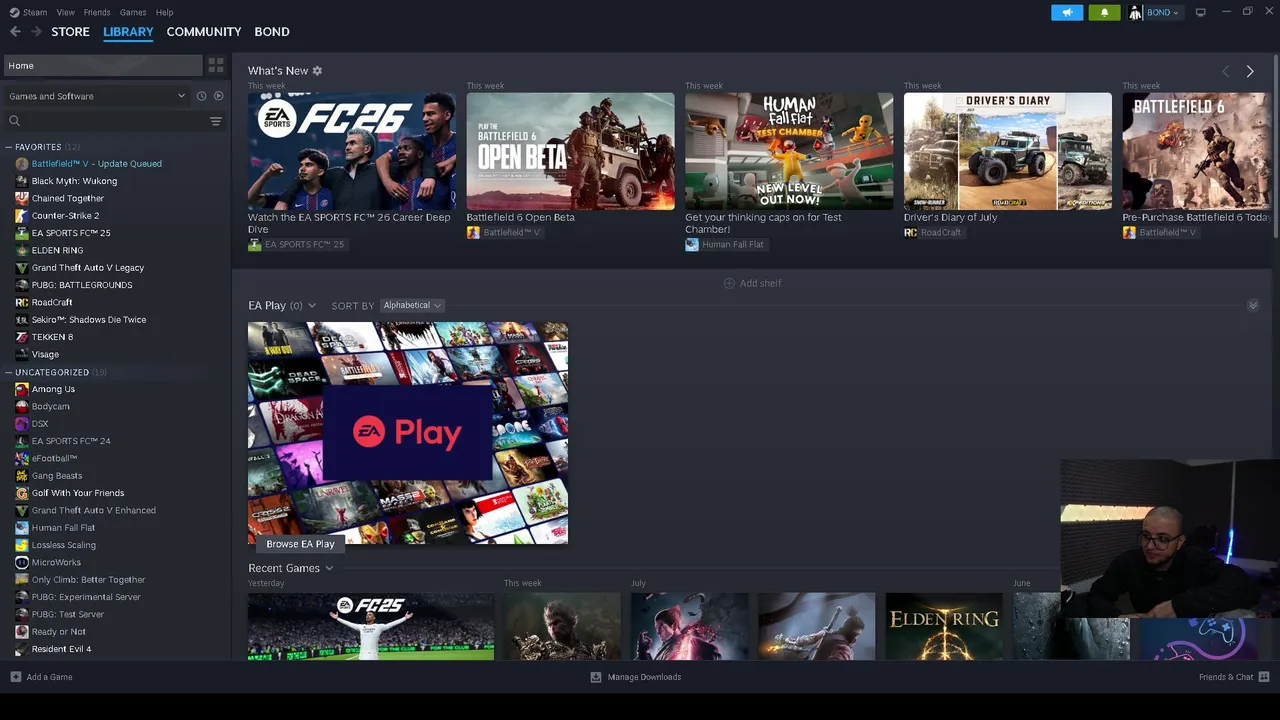Image resolution: width=1280 pixels, height=720 pixels.
Task: Open the Games menu
Action: pos(133,12)
